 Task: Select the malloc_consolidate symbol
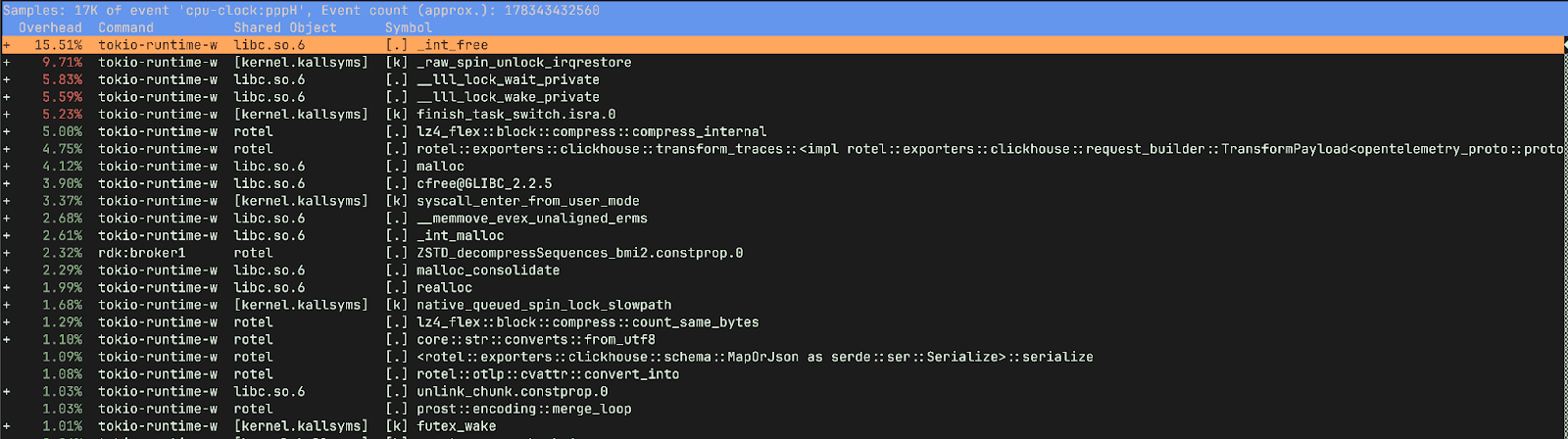click(488, 270)
